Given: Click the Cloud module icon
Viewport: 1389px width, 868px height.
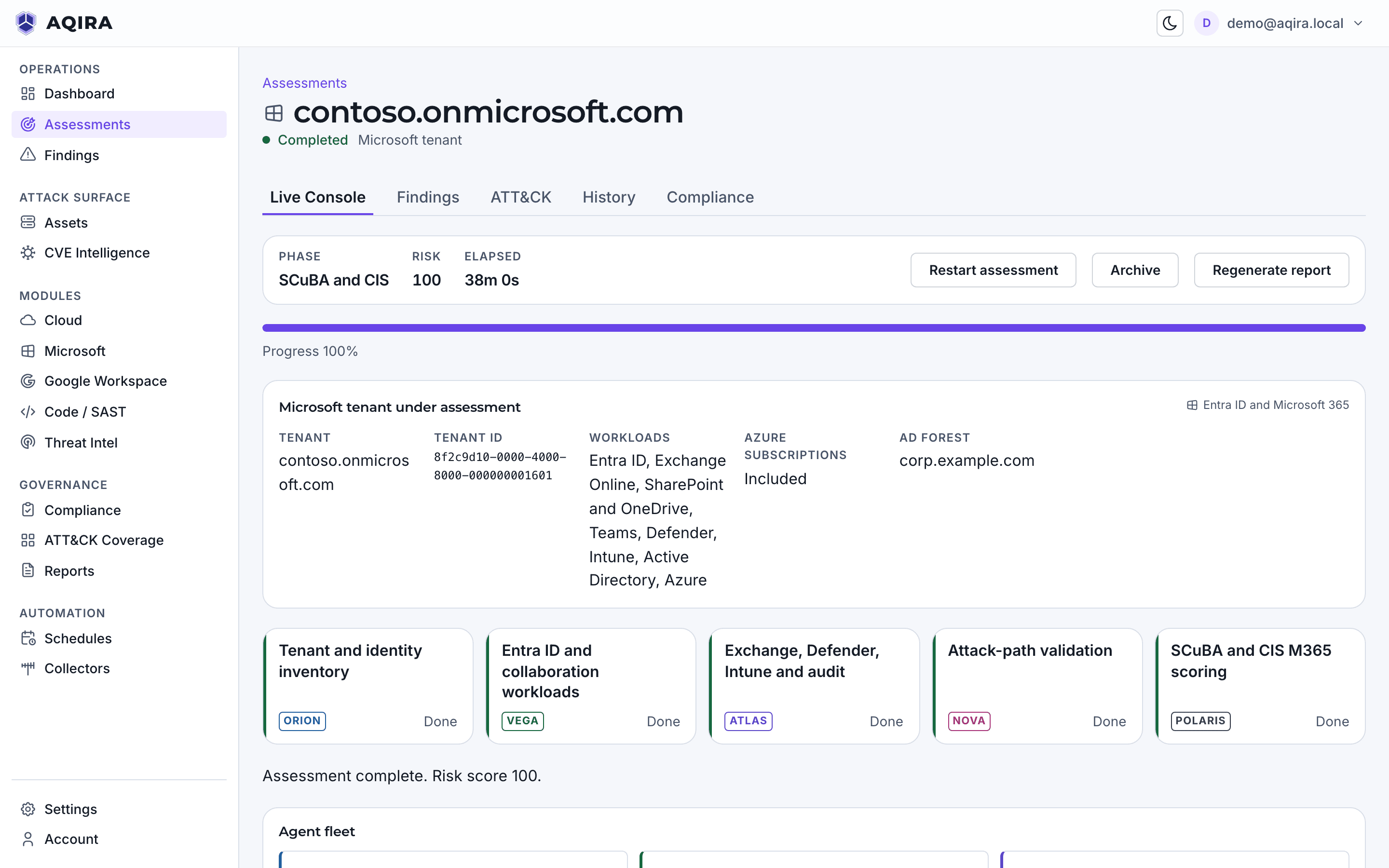Looking at the screenshot, I should [27, 320].
